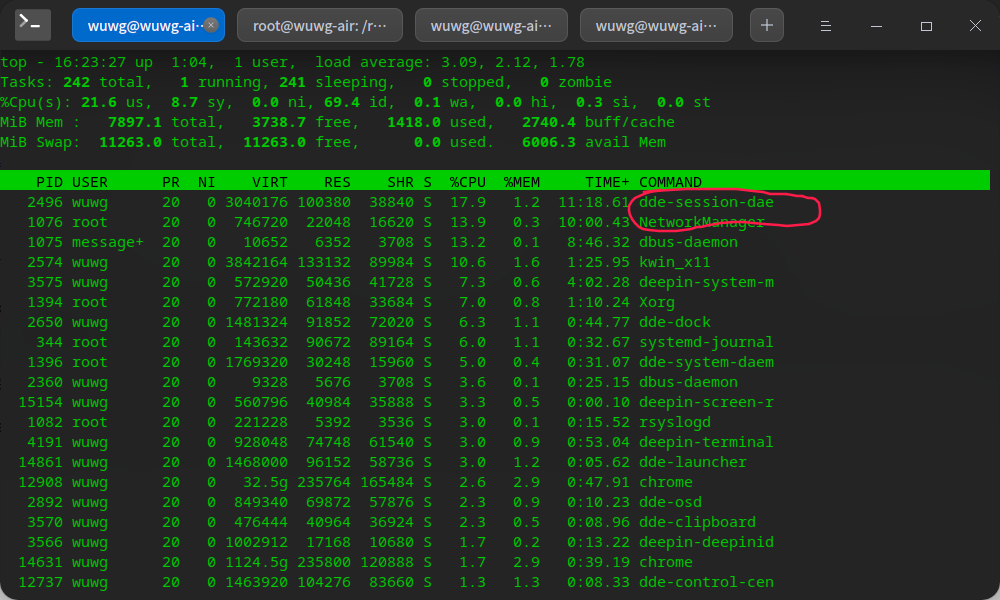The image size is (1000, 600).
Task: Click the RES column header
Action: [x=337, y=182]
